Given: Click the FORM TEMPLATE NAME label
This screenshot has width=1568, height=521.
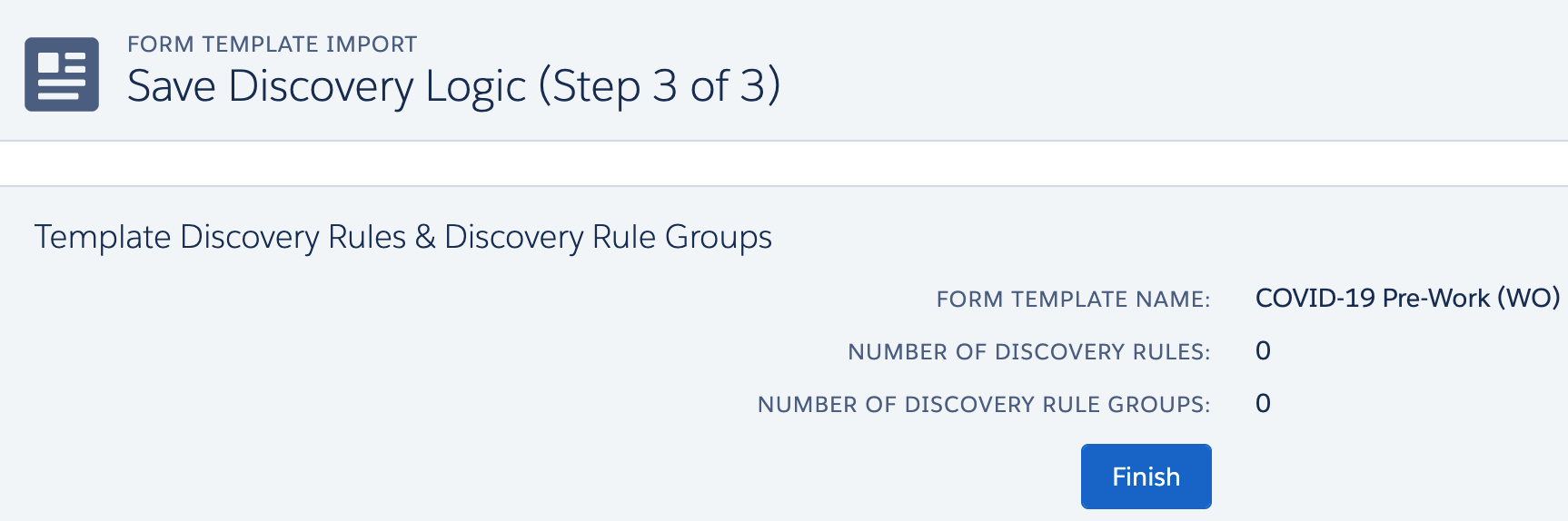Looking at the screenshot, I should coord(1073,300).
